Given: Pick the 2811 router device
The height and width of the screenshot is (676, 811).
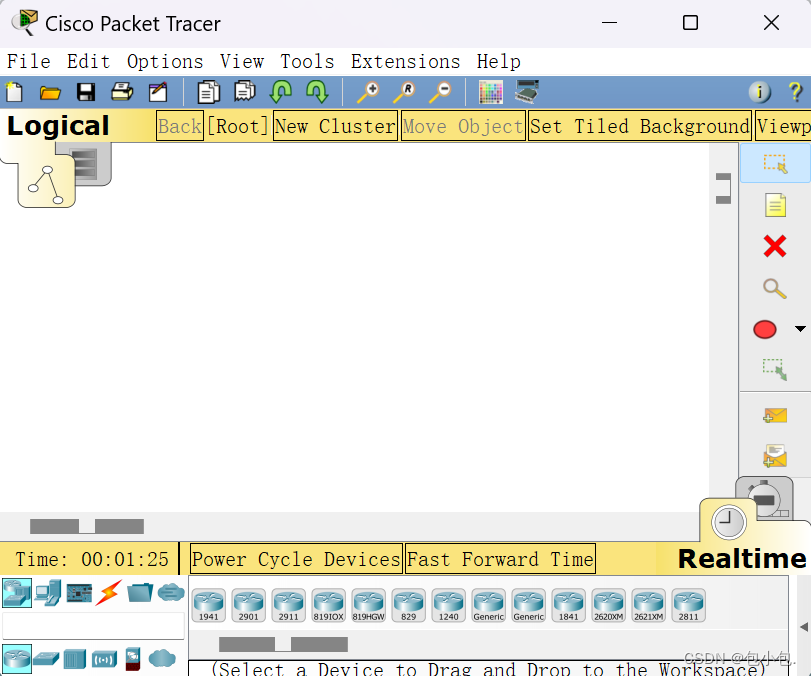Looking at the screenshot, I should [688, 605].
